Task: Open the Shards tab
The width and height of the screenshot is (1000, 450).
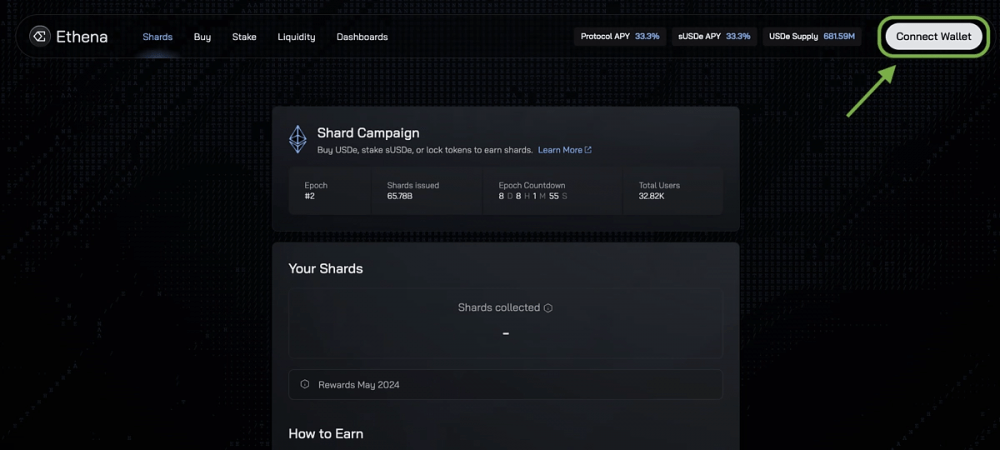Action: pyautogui.click(x=158, y=37)
